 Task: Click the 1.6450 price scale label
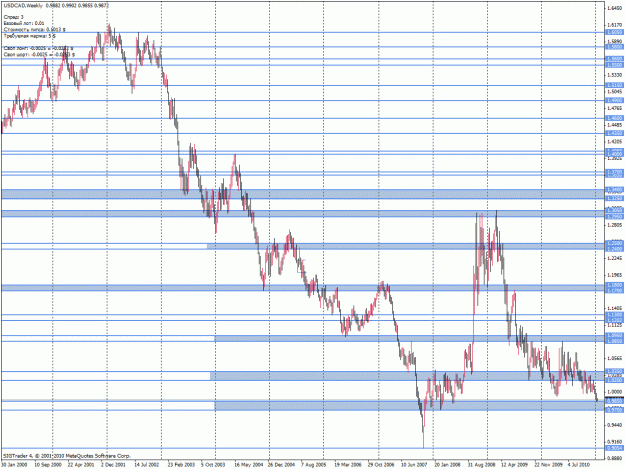point(615,8)
